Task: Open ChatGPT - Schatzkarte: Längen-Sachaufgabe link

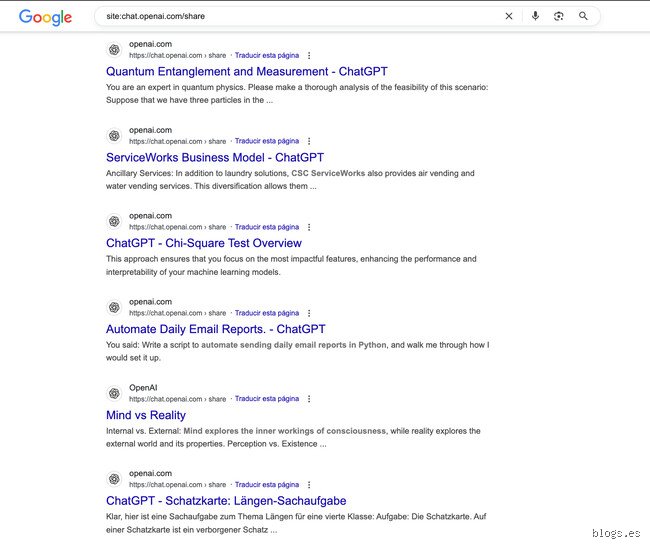Action: click(226, 501)
